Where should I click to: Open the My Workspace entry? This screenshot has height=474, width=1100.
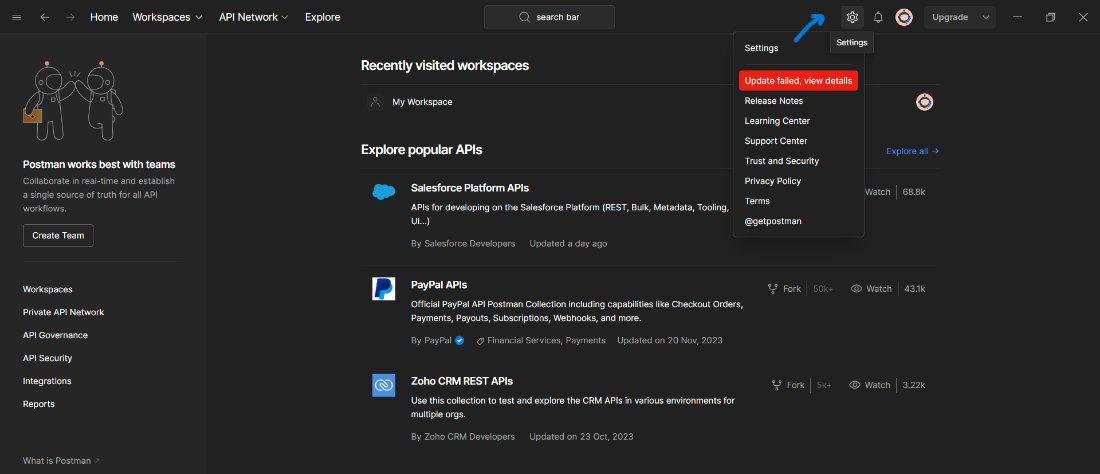422,102
